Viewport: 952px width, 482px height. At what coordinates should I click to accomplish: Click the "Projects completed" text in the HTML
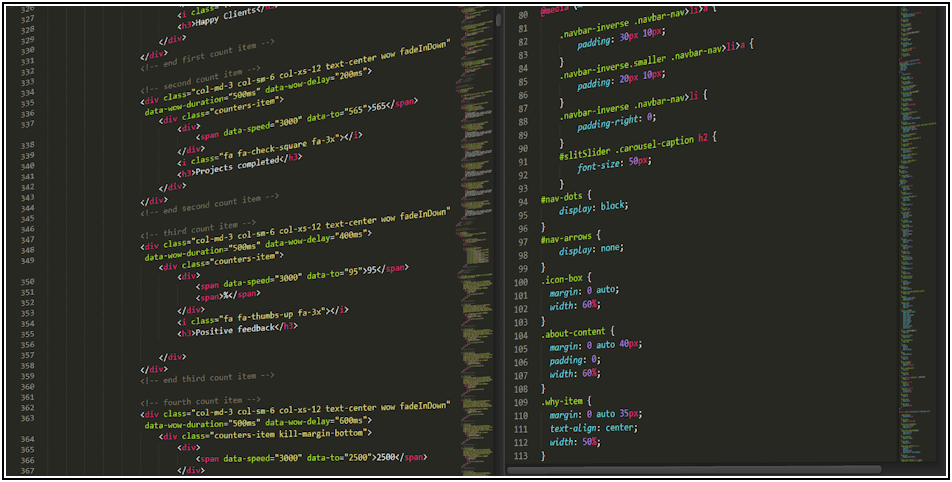click(x=235, y=171)
